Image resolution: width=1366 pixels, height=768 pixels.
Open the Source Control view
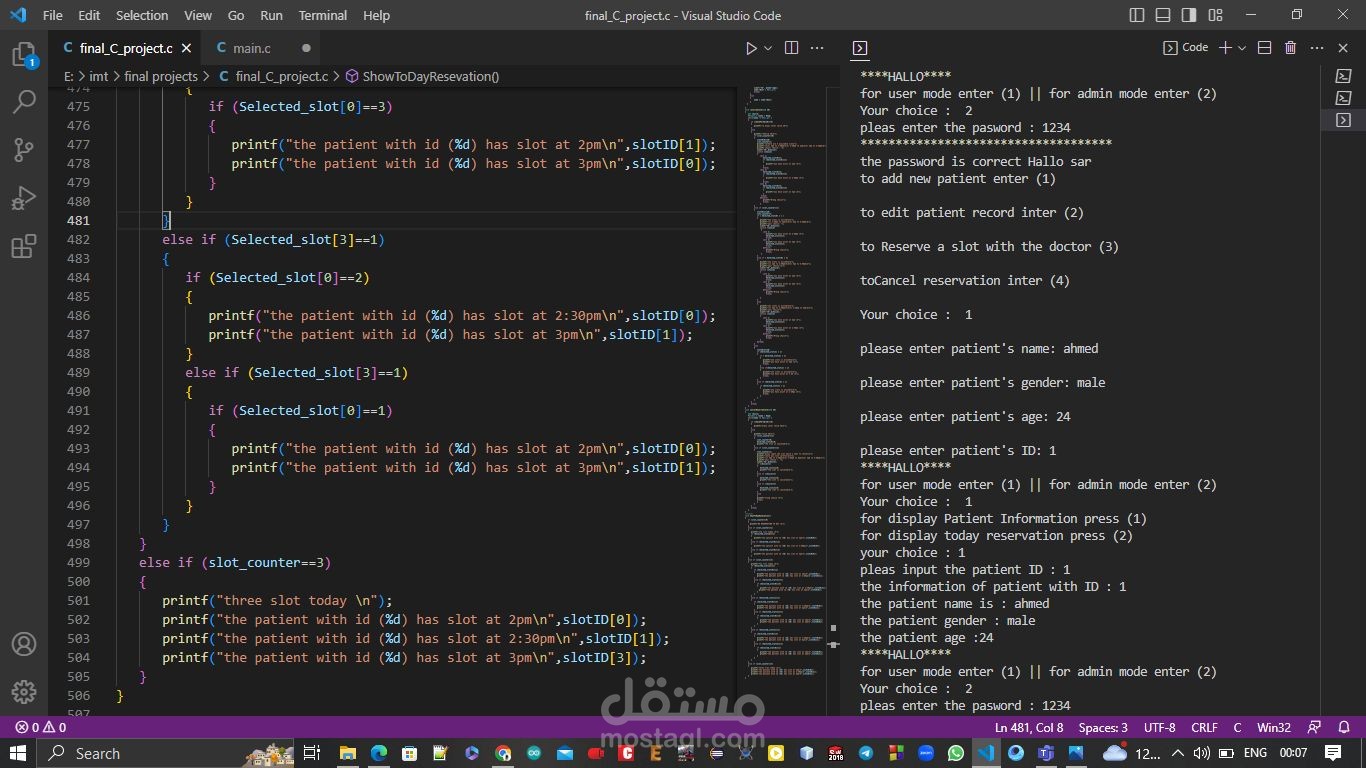[x=23, y=150]
